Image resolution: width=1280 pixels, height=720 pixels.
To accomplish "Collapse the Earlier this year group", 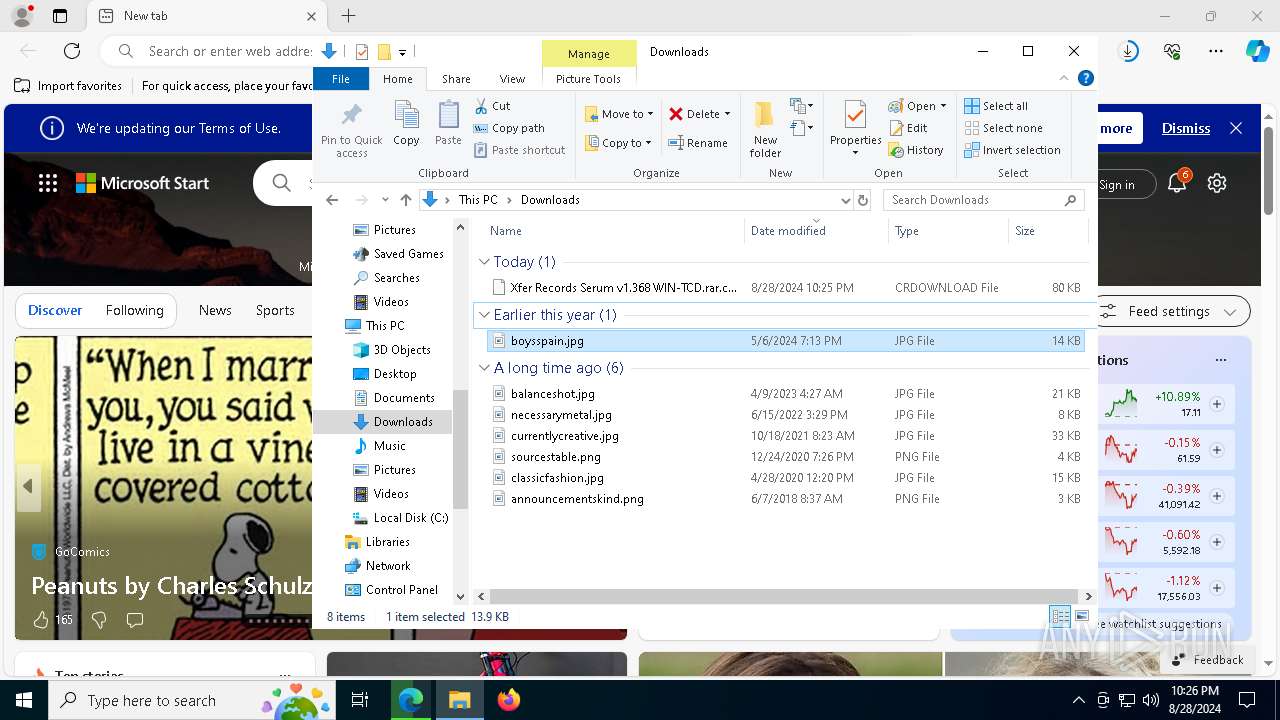I will tap(484, 315).
